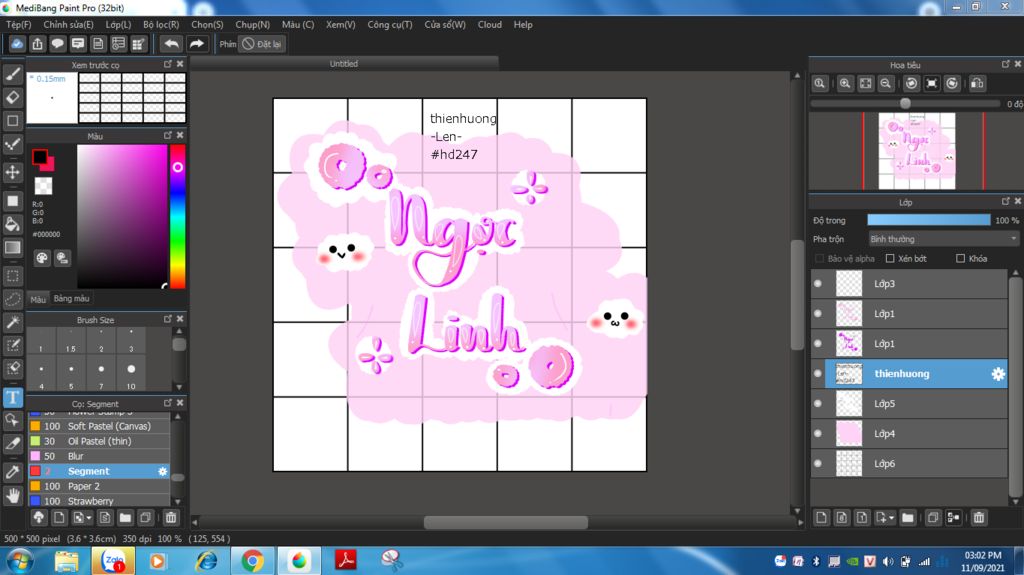
Task: Click the rainbow hue slider strip
Action: 178,216
